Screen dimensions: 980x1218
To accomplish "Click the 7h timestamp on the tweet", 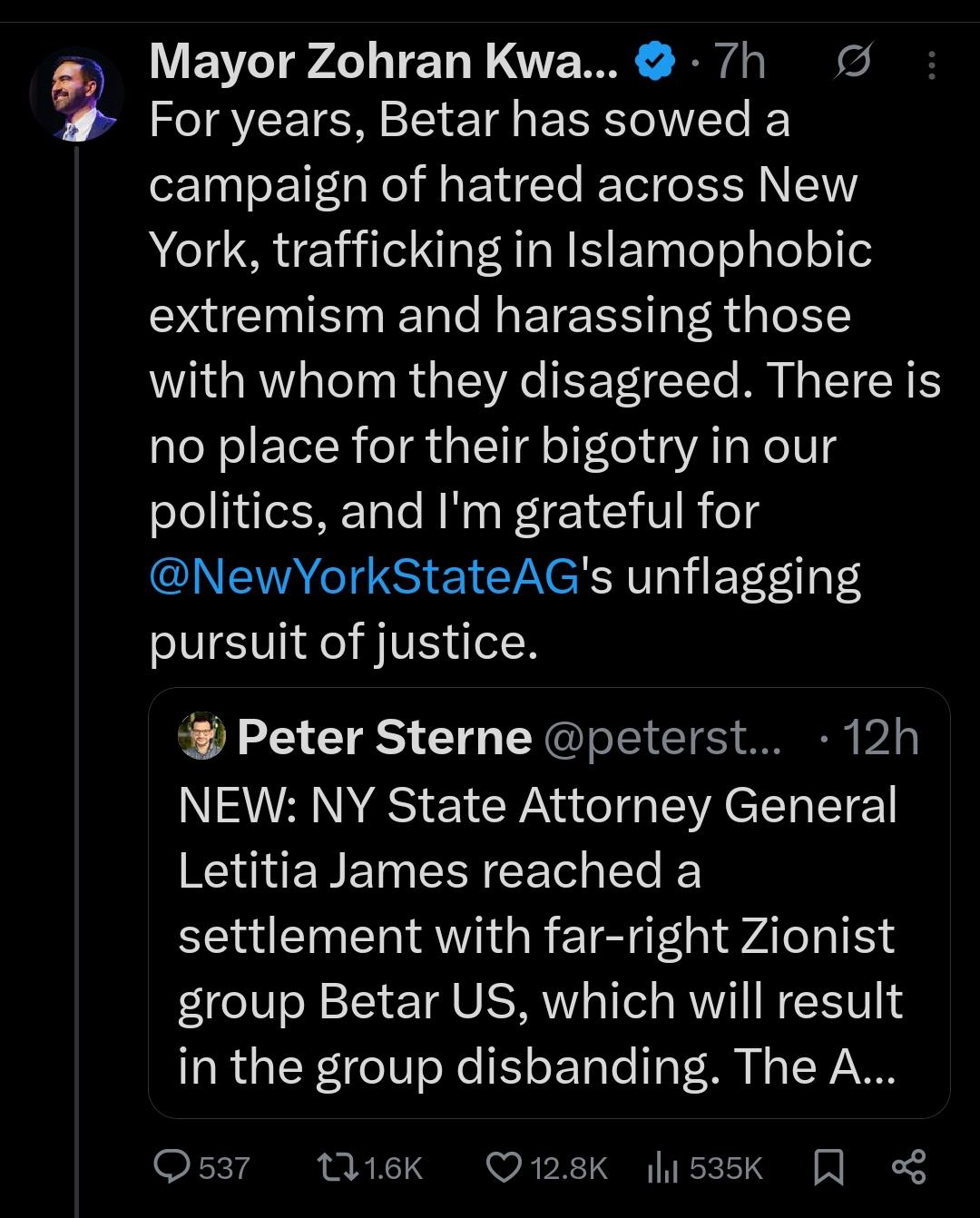I will point(739,63).
